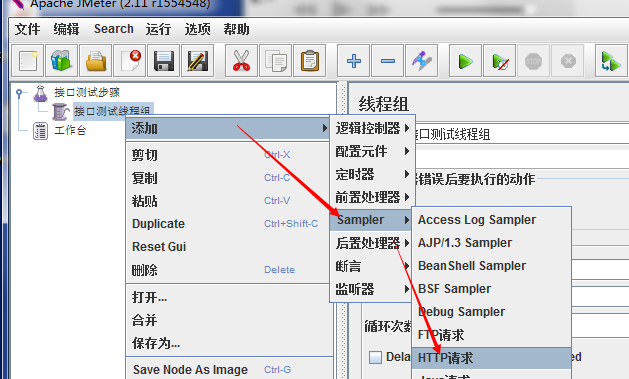Viewport: 629px width, 379px height.
Task: Choose 剪切 from context menu
Action: (228, 155)
